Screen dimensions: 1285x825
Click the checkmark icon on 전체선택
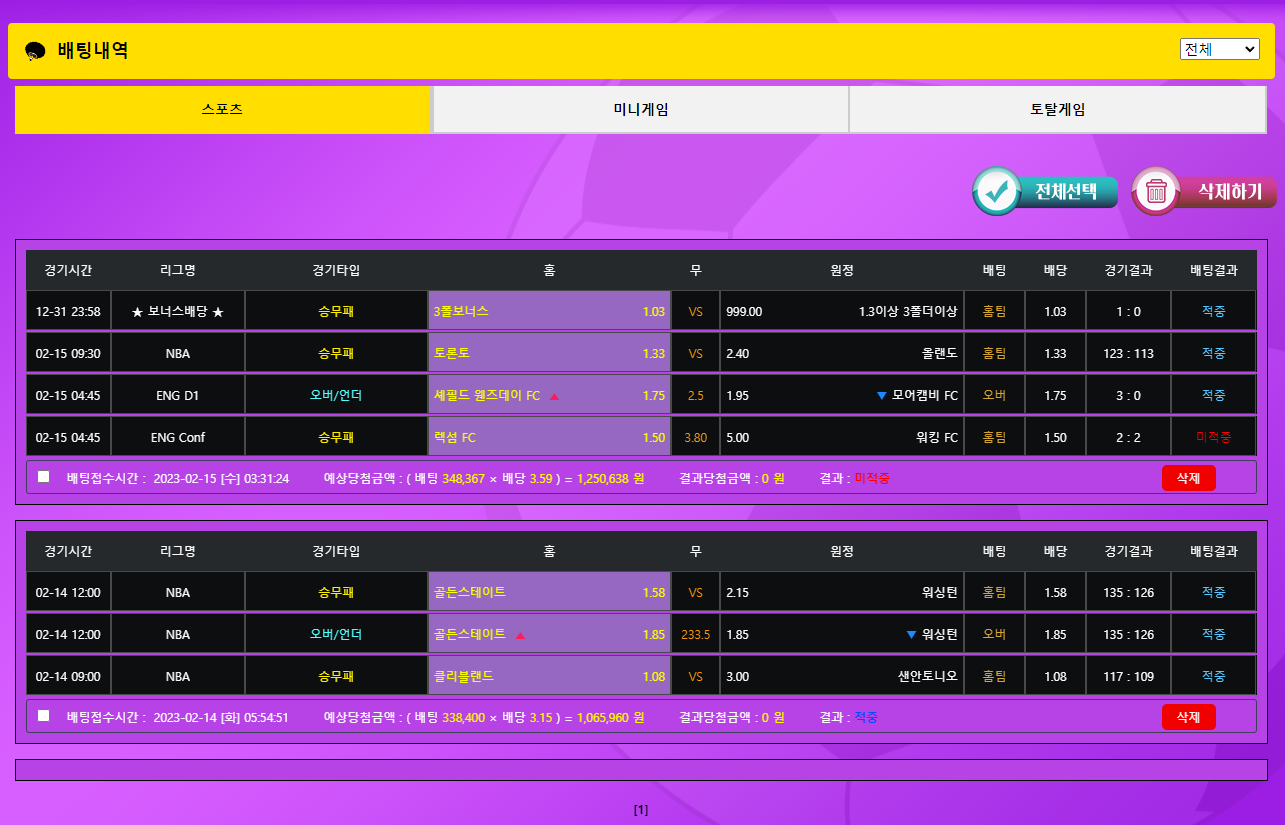996,191
